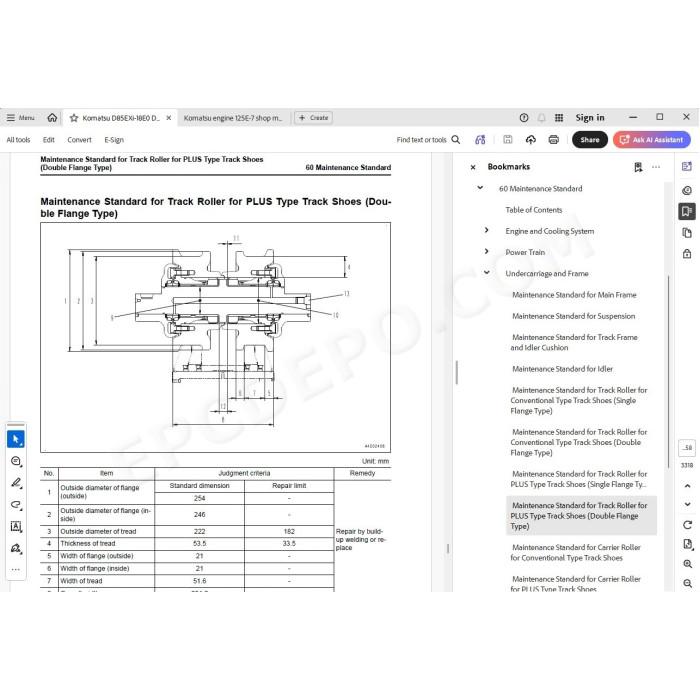Close the Bookmarks panel
Viewport: 700px width, 700px height.
pyautogui.click(x=473, y=167)
